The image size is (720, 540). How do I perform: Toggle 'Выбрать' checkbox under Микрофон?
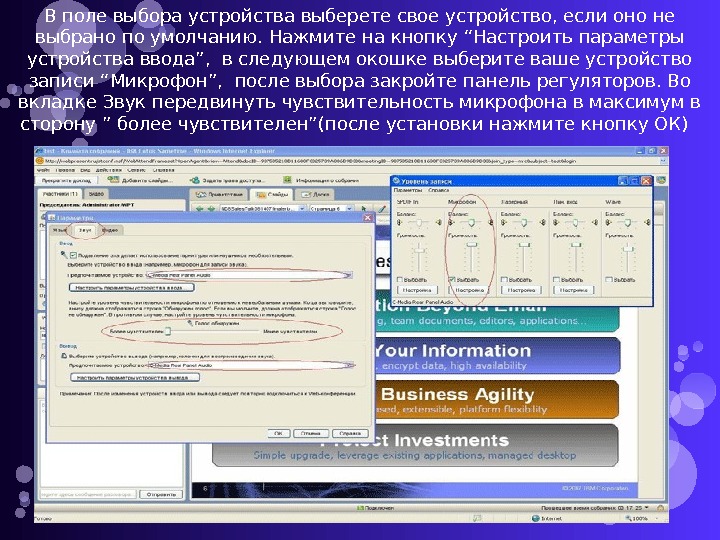452,279
